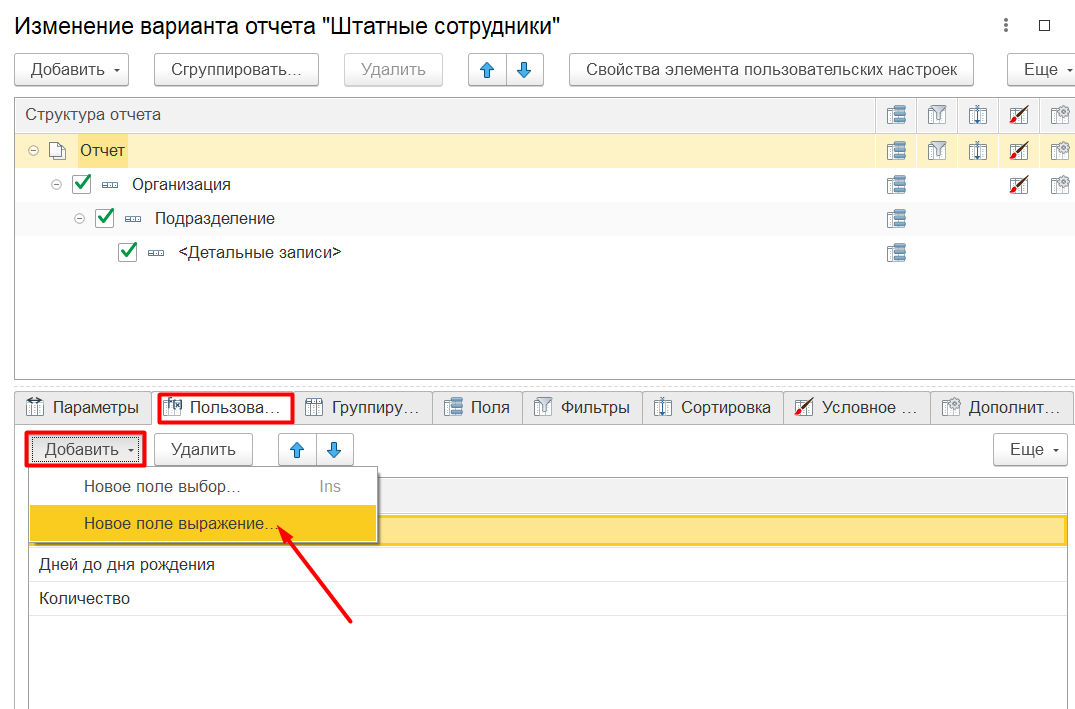This screenshot has height=709, width=1075.
Task: Open the top Добавить dropdown button
Action: [71, 70]
